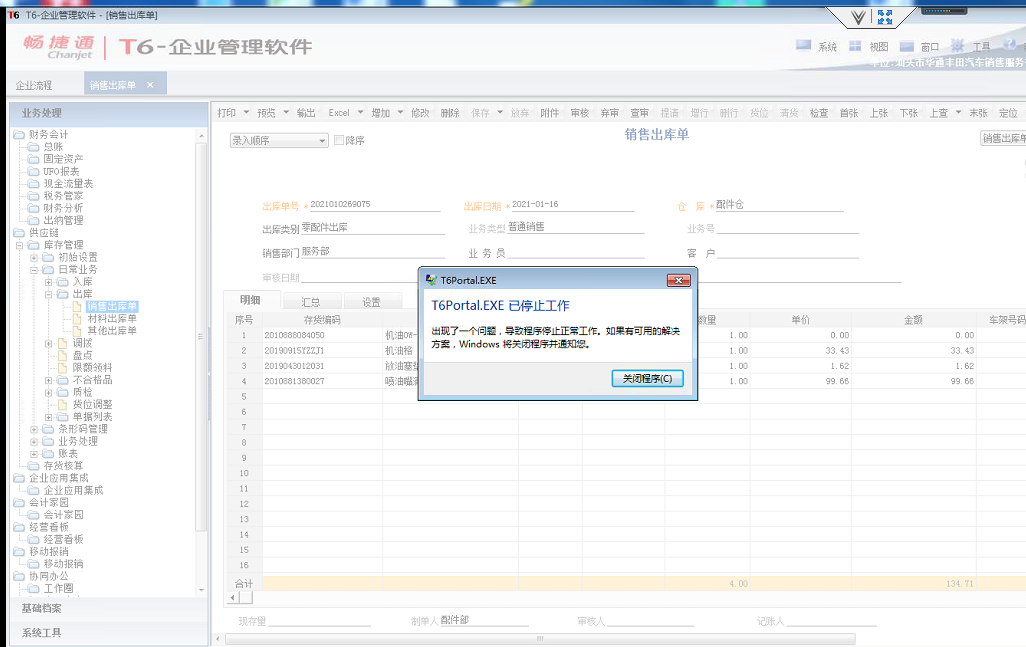The image size is (1026, 647).
Task: Open the dropdown arrow next to 打印
Action: coord(246,113)
